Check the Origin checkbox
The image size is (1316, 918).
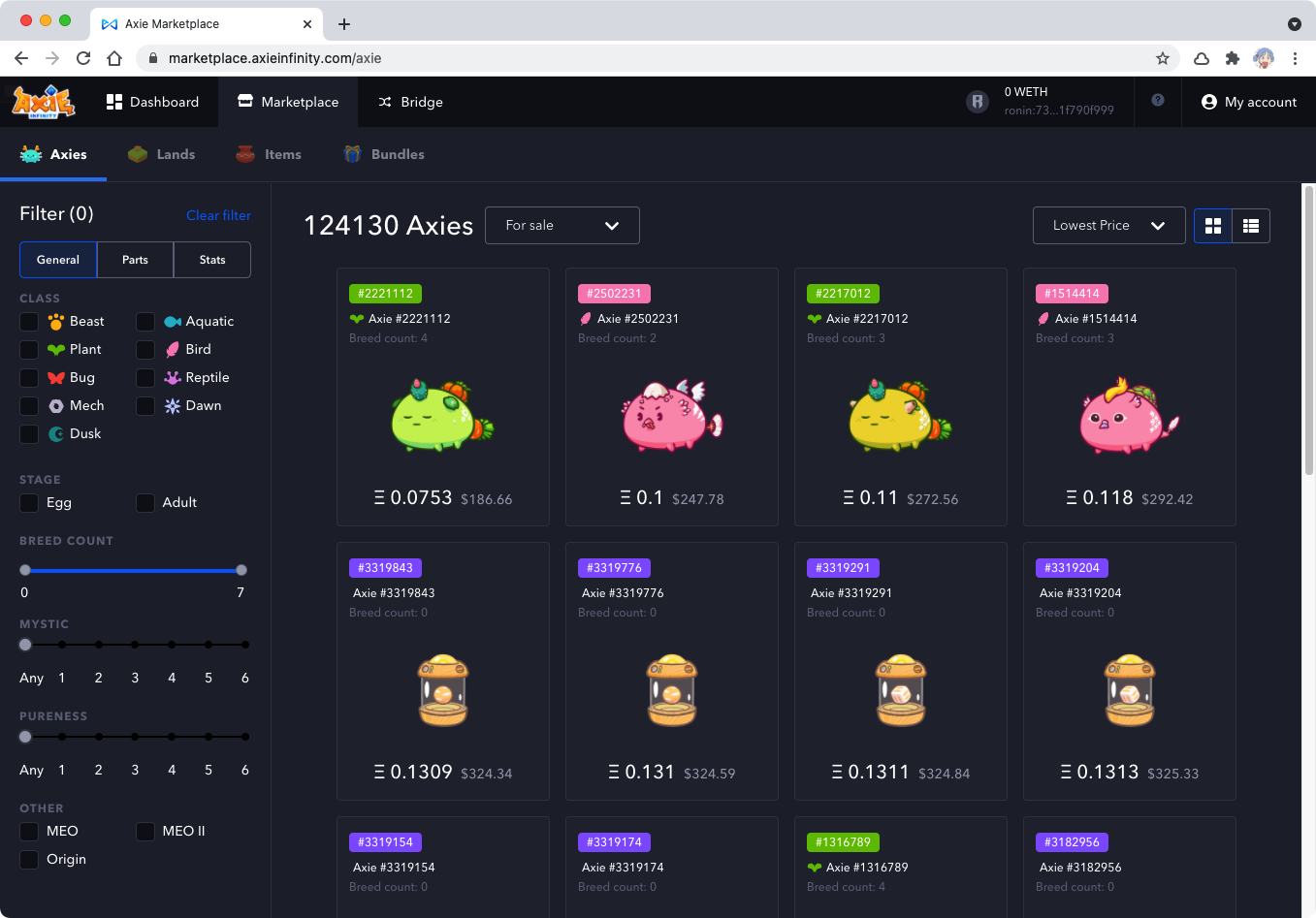(29, 859)
